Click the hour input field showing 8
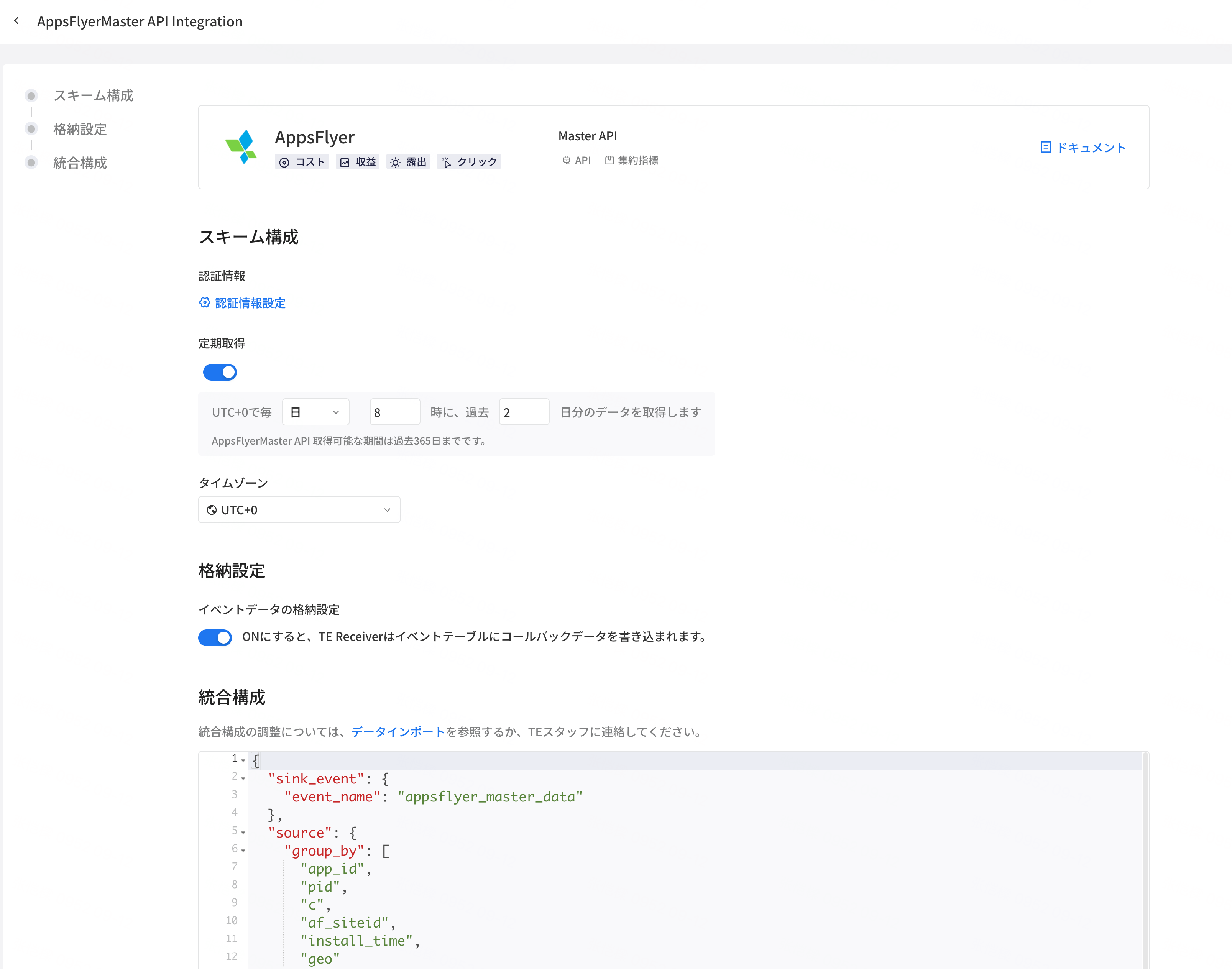The width and height of the screenshot is (1232, 969). 395,412
